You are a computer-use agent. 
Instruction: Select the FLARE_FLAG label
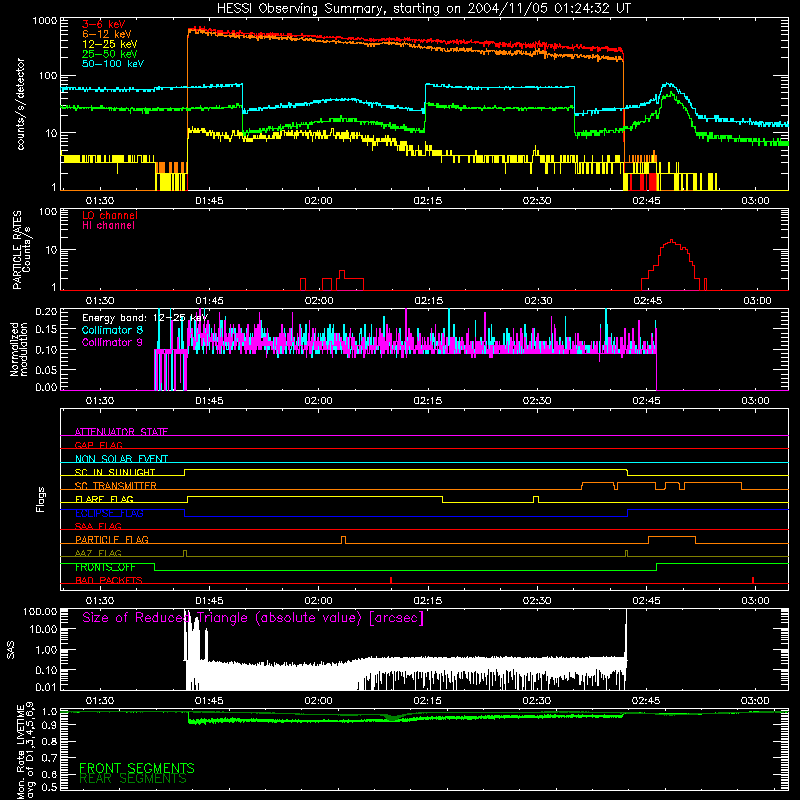coord(104,499)
